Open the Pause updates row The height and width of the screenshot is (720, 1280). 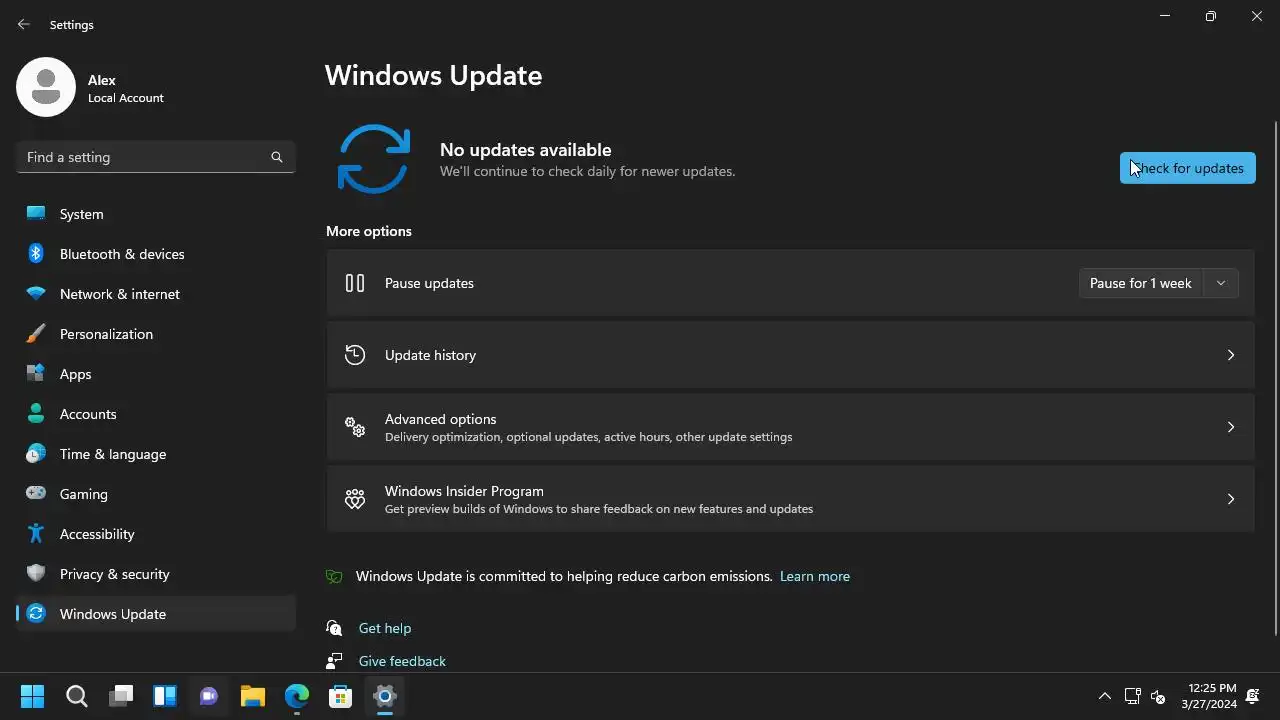790,283
